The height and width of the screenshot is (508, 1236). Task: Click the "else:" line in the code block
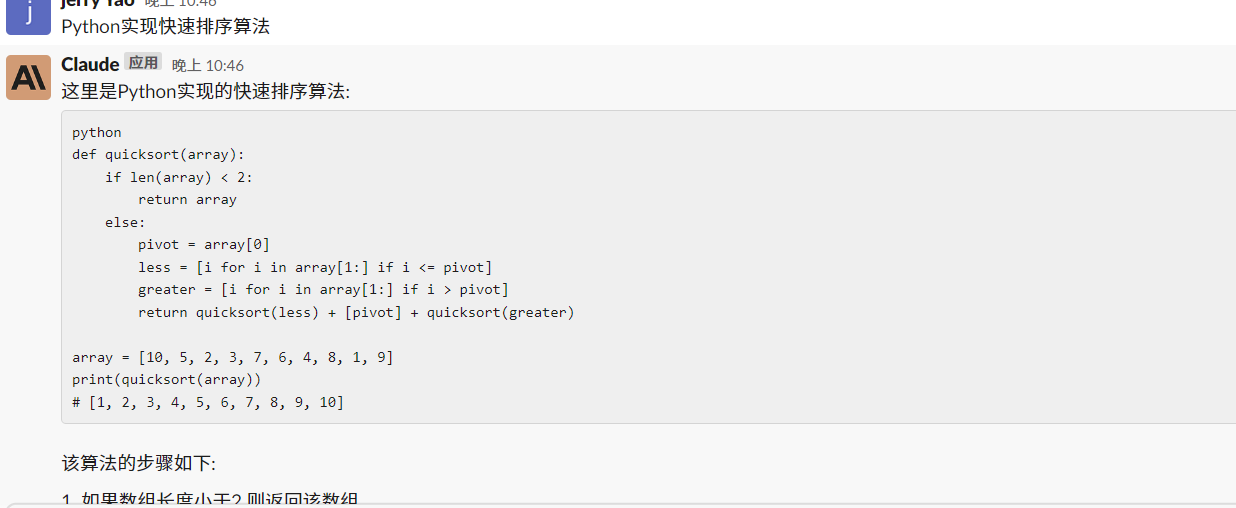(125, 222)
